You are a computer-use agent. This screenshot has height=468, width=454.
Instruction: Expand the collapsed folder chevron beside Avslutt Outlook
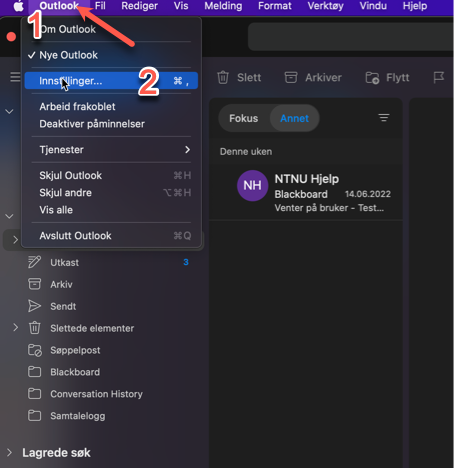(x=15, y=239)
